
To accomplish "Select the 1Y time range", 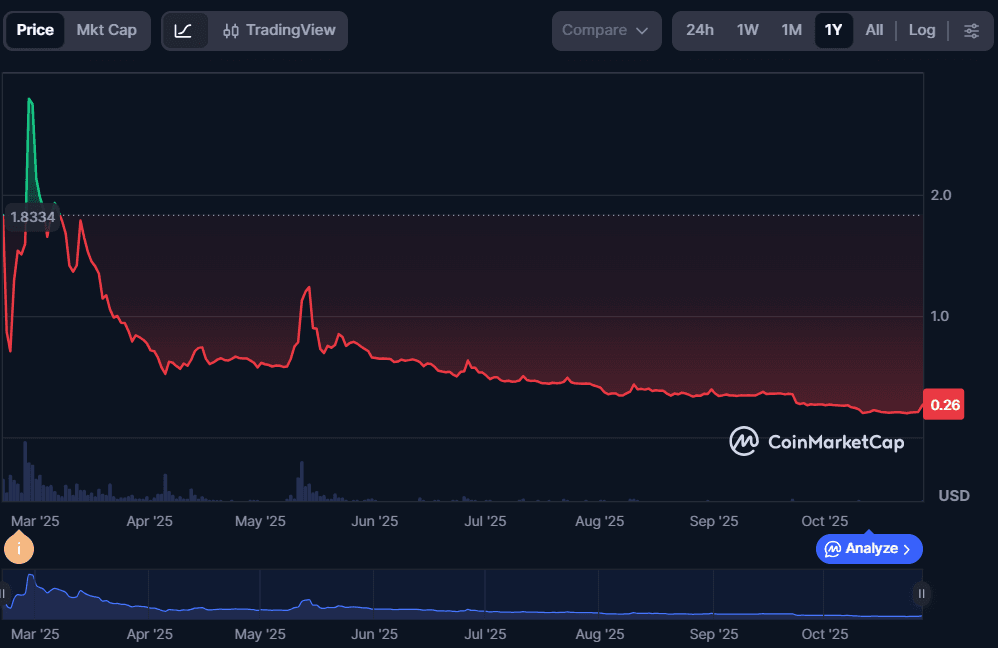I will (x=833, y=30).
